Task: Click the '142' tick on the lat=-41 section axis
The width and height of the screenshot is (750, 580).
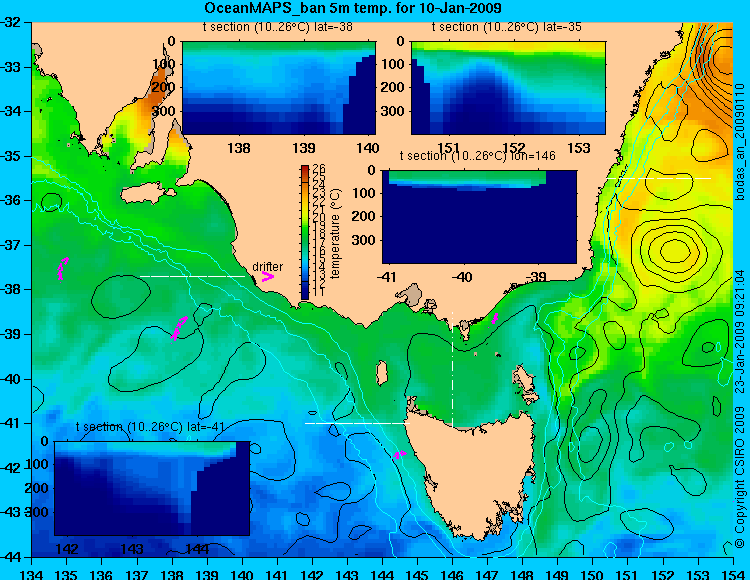Action: pyautogui.click(x=67, y=549)
